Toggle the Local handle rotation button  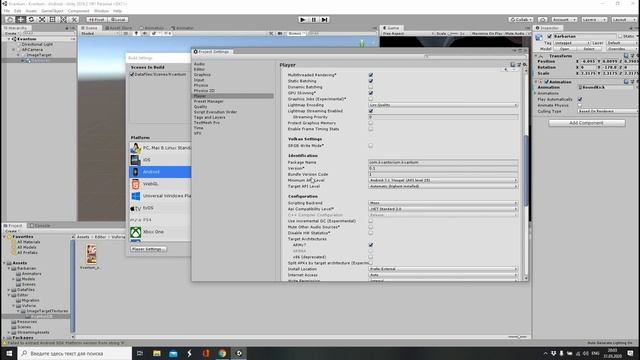(x=118, y=20)
